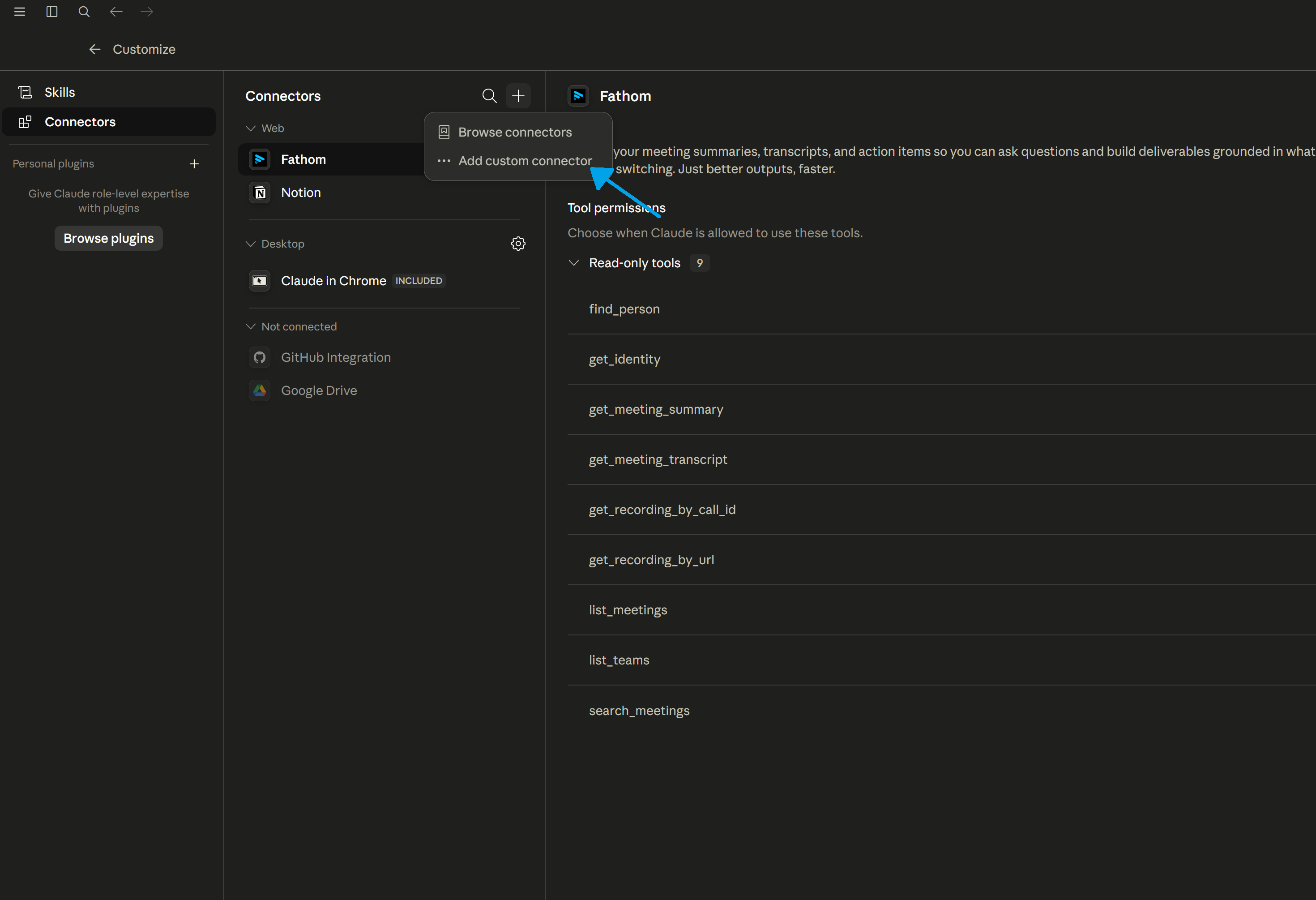The width and height of the screenshot is (1316, 900).
Task: Click the top bar search icon
Action: (x=84, y=12)
